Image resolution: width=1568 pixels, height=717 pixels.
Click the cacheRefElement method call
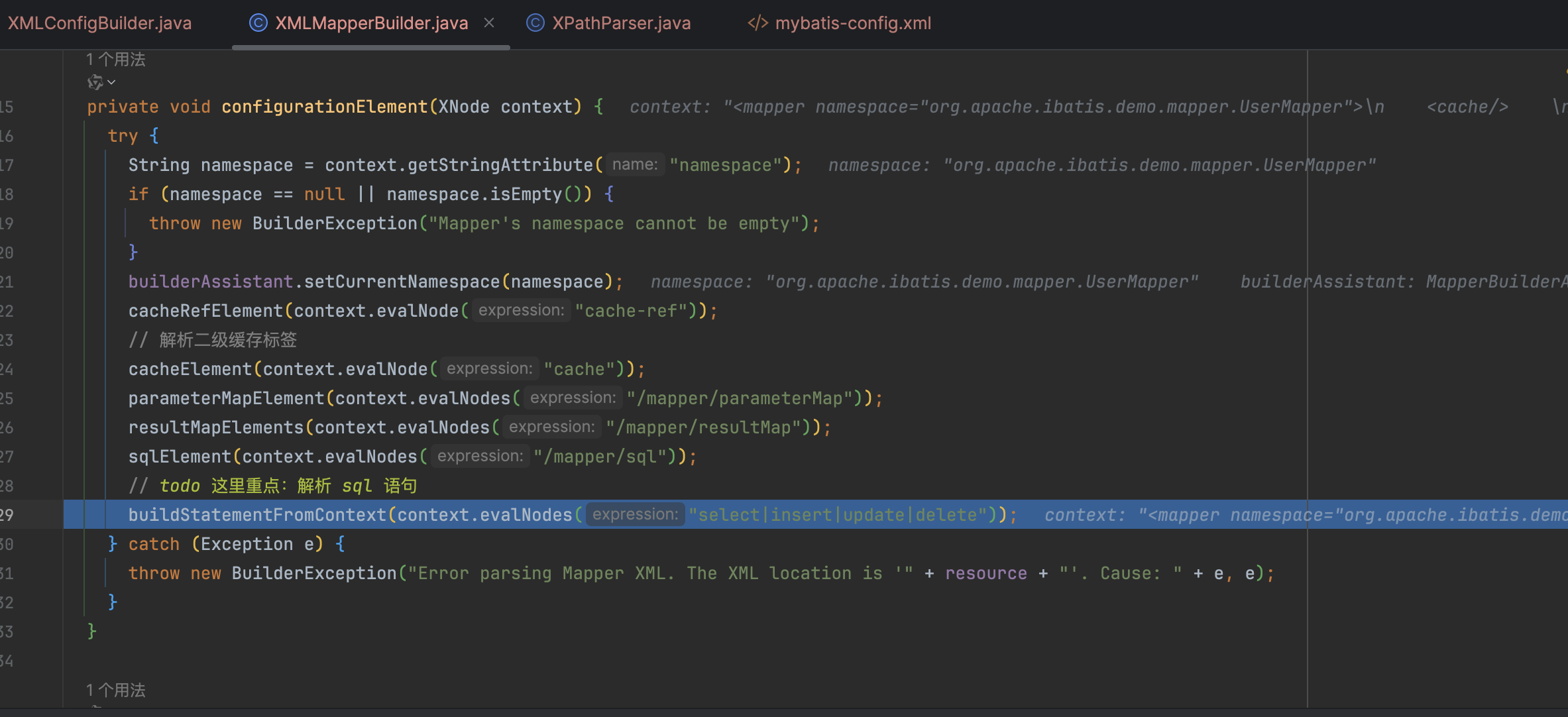(206, 311)
